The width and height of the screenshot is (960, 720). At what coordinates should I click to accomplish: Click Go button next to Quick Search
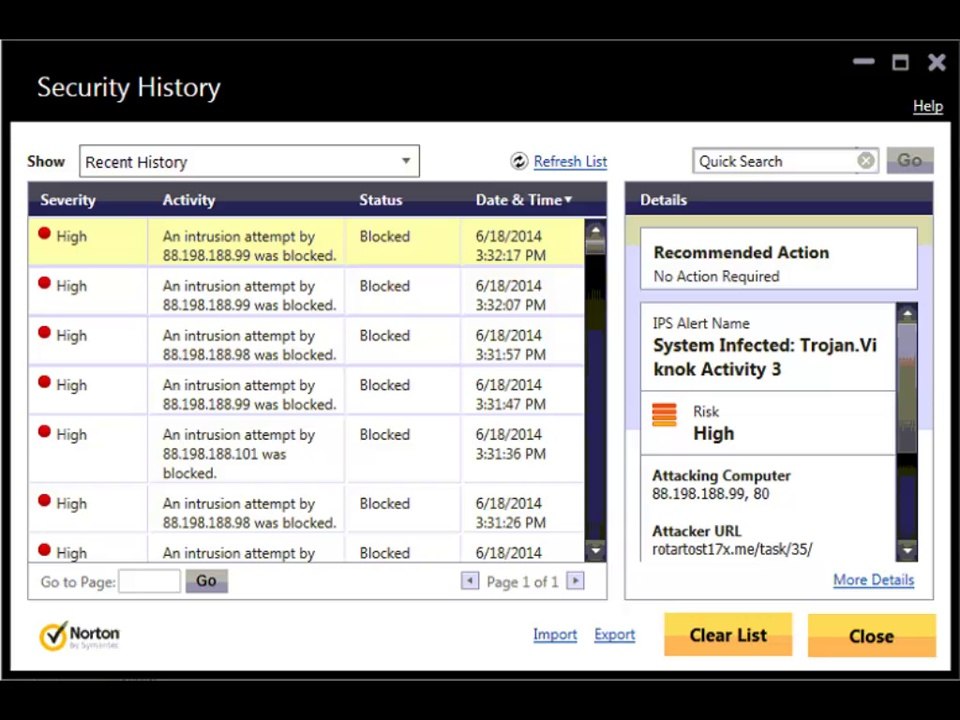[910, 160]
